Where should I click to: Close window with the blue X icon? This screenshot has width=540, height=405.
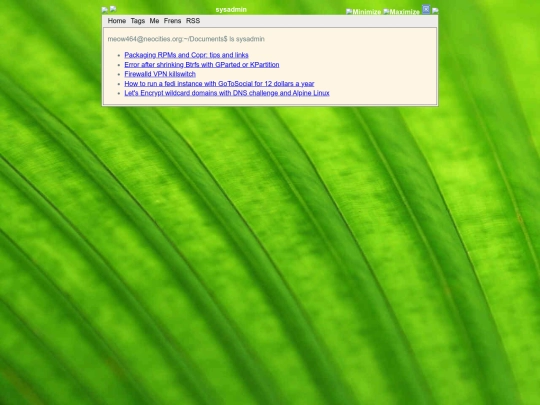pyautogui.click(x=426, y=9)
